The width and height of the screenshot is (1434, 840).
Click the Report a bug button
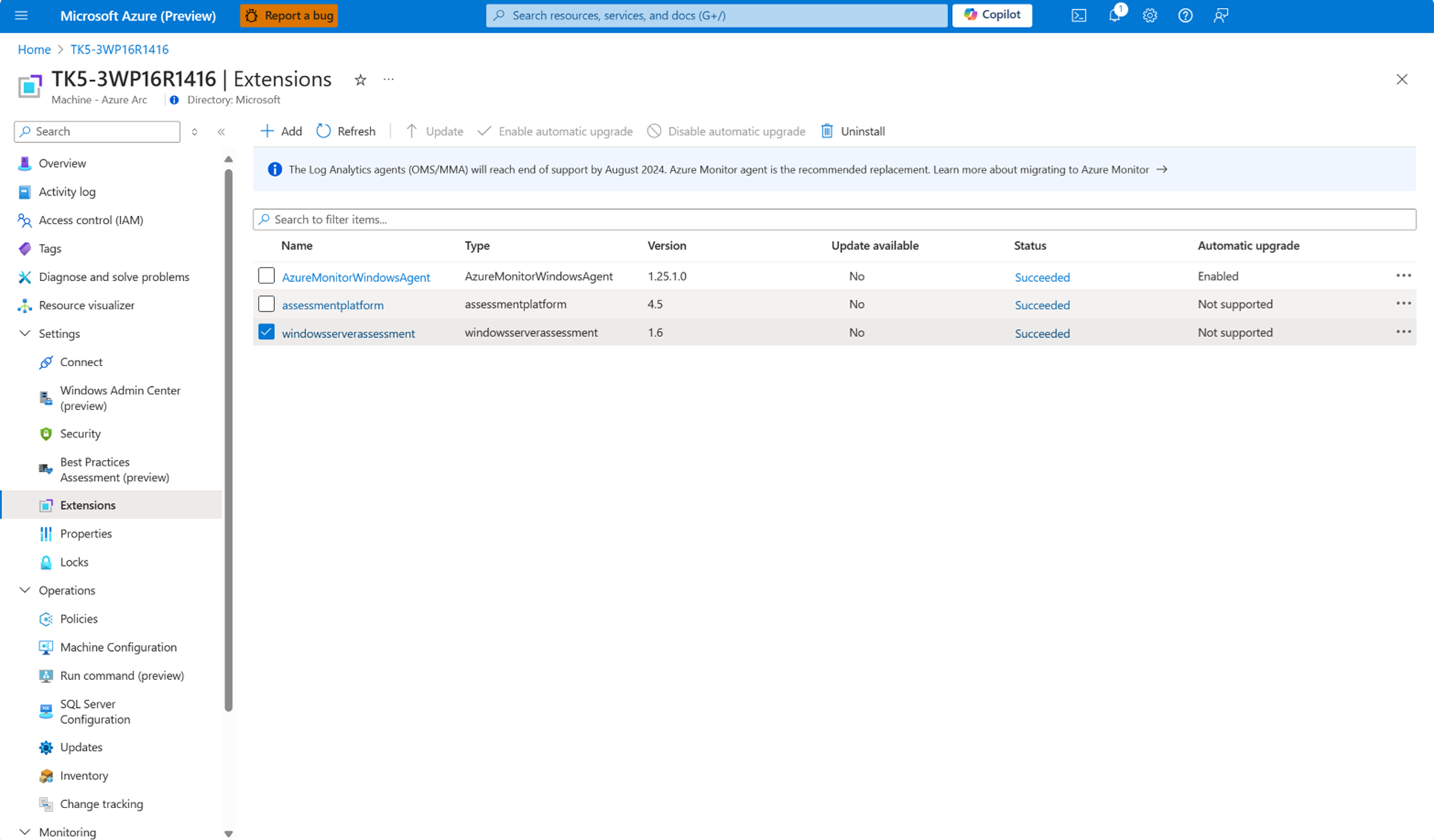289,15
